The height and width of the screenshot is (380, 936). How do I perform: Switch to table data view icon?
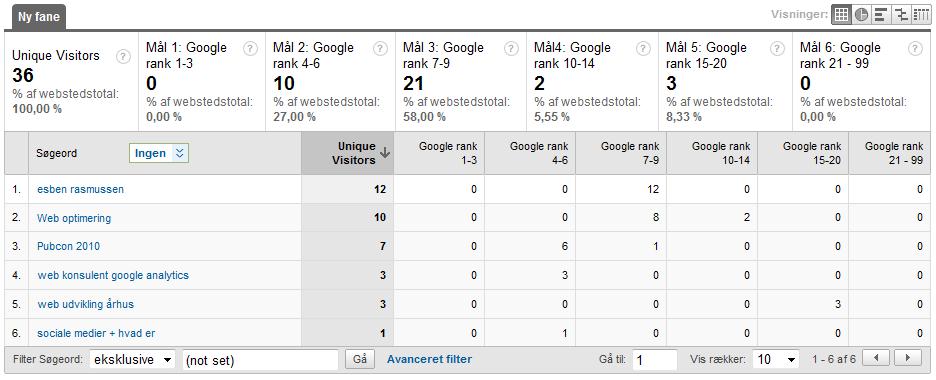(x=841, y=15)
